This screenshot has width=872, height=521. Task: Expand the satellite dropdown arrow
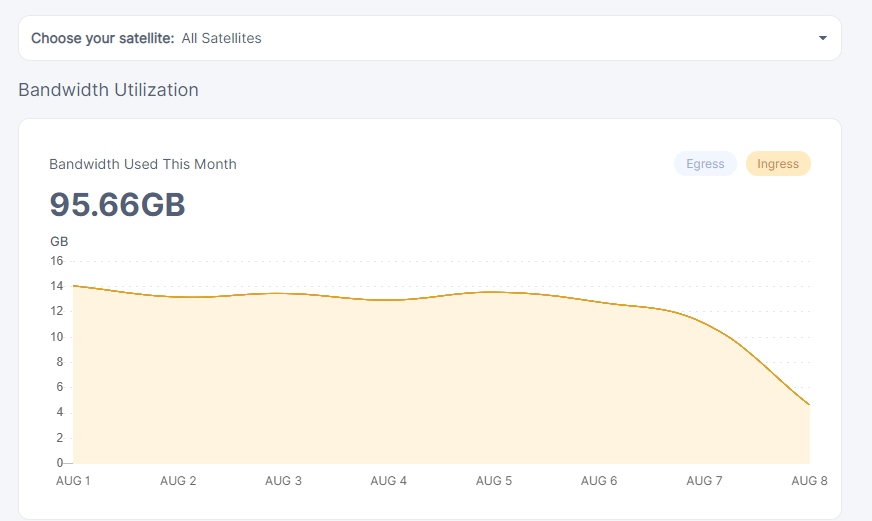coord(822,38)
